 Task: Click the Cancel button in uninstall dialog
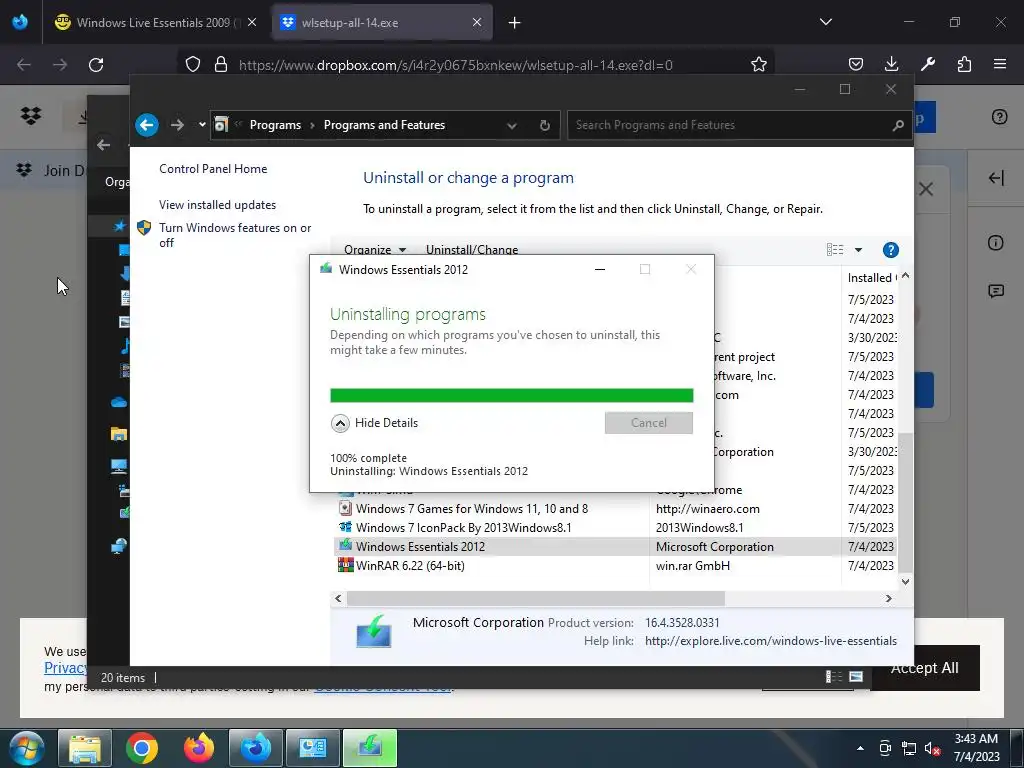click(648, 423)
